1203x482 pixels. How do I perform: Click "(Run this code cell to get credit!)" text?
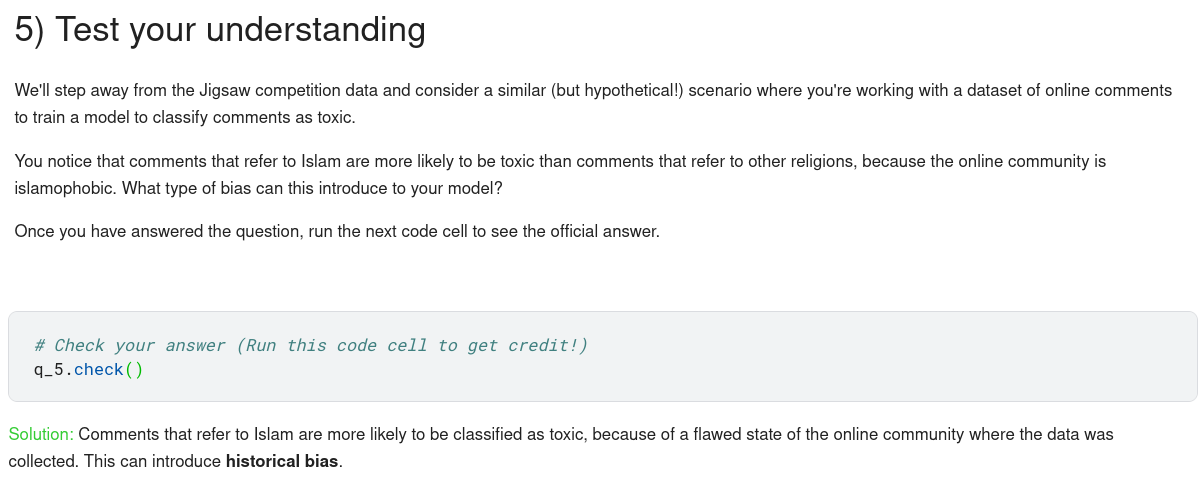(x=412, y=345)
